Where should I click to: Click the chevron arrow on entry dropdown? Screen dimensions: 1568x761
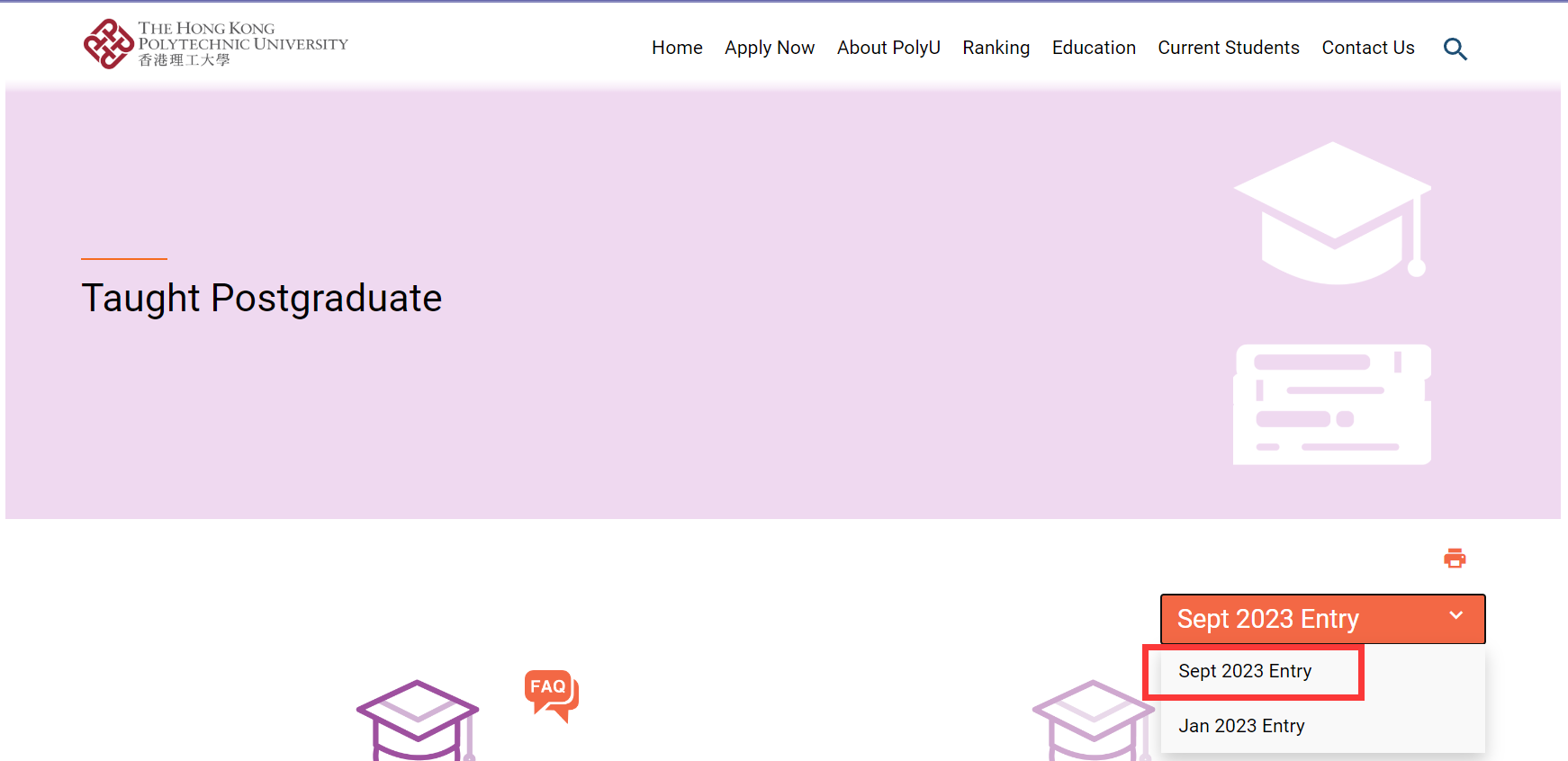point(1455,616)
